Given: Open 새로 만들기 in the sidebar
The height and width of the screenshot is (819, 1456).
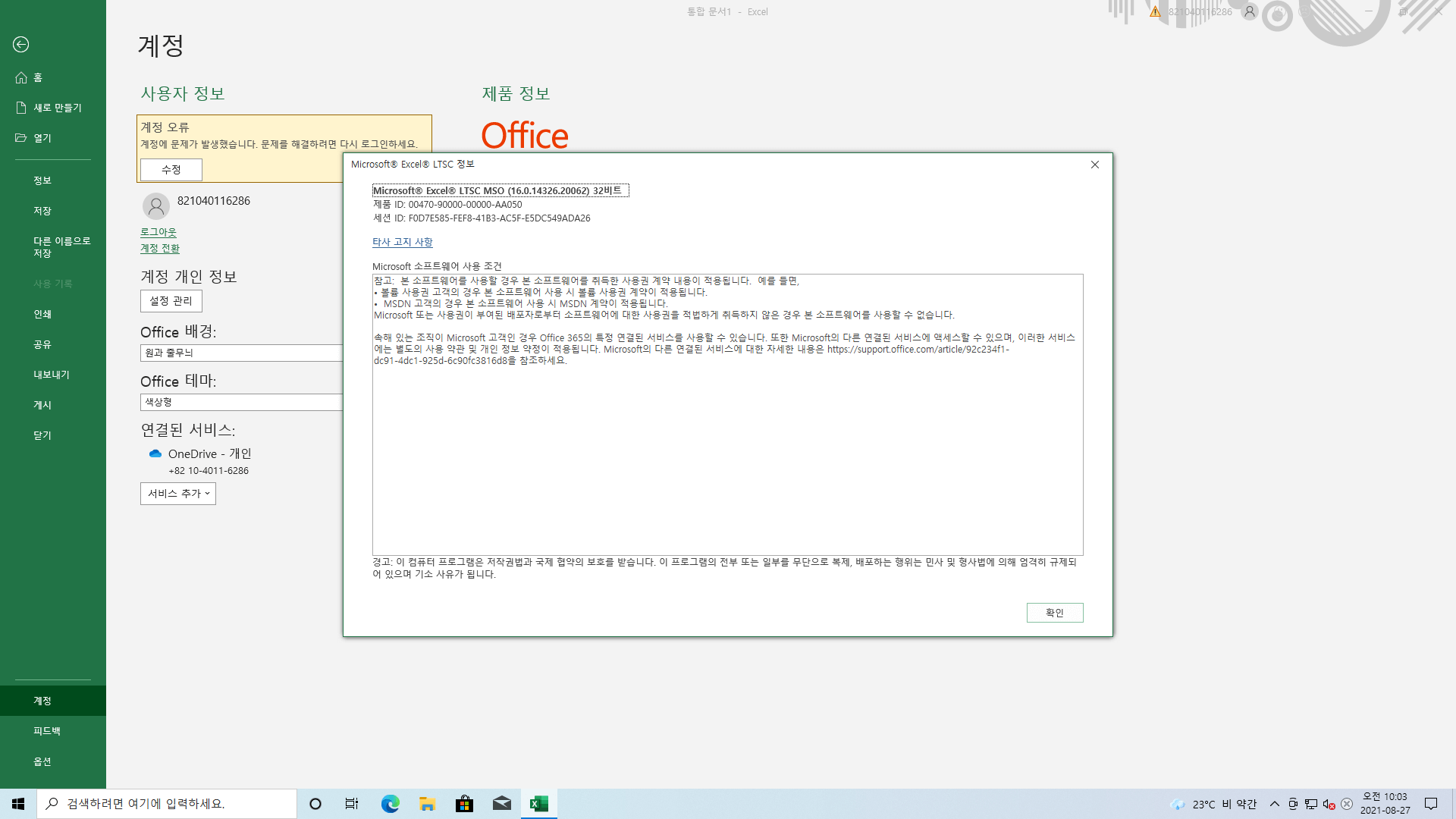Looking at the screenshot, I should [53, 108].
